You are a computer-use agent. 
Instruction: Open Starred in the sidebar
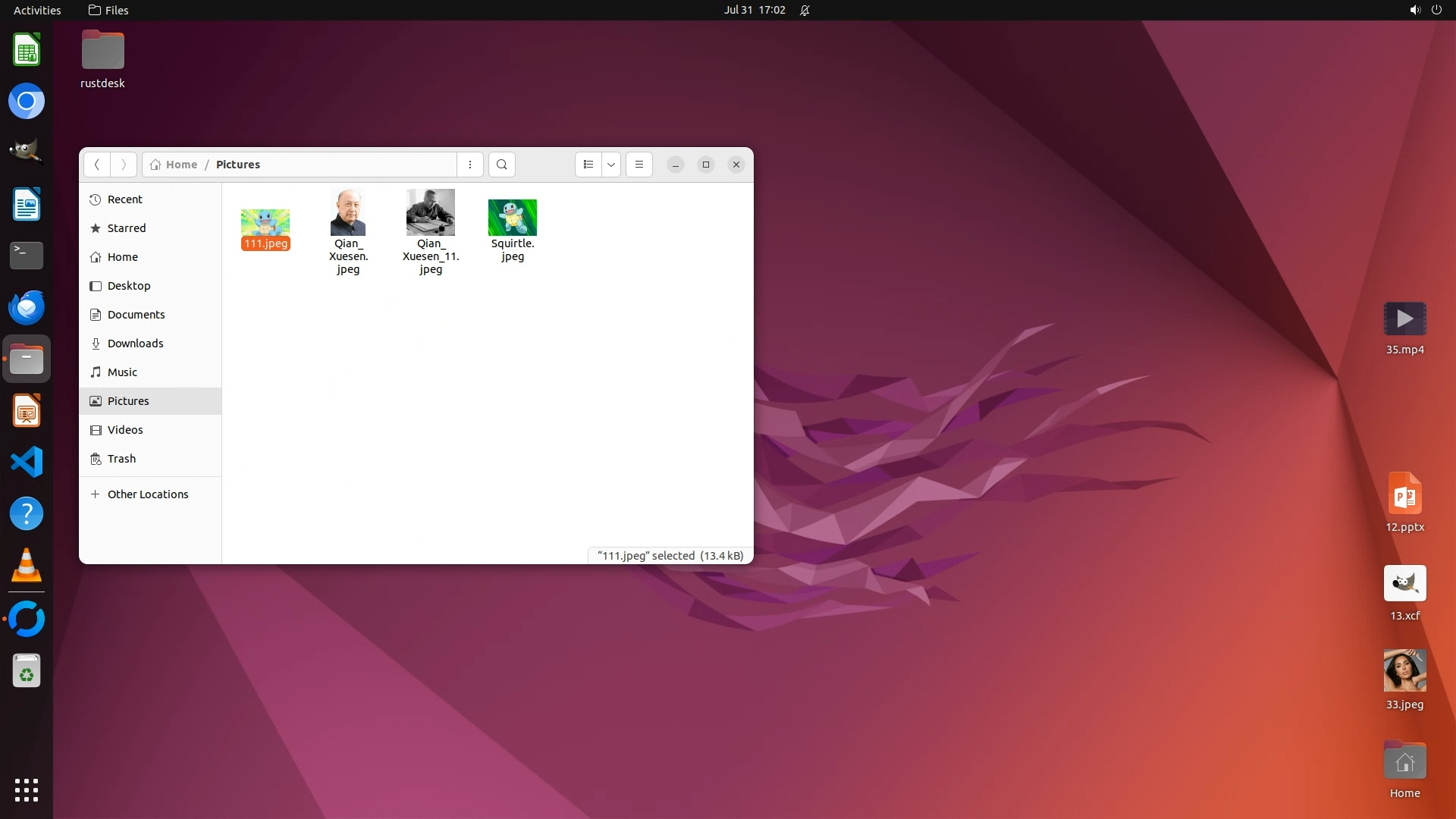tap(127, 228)
